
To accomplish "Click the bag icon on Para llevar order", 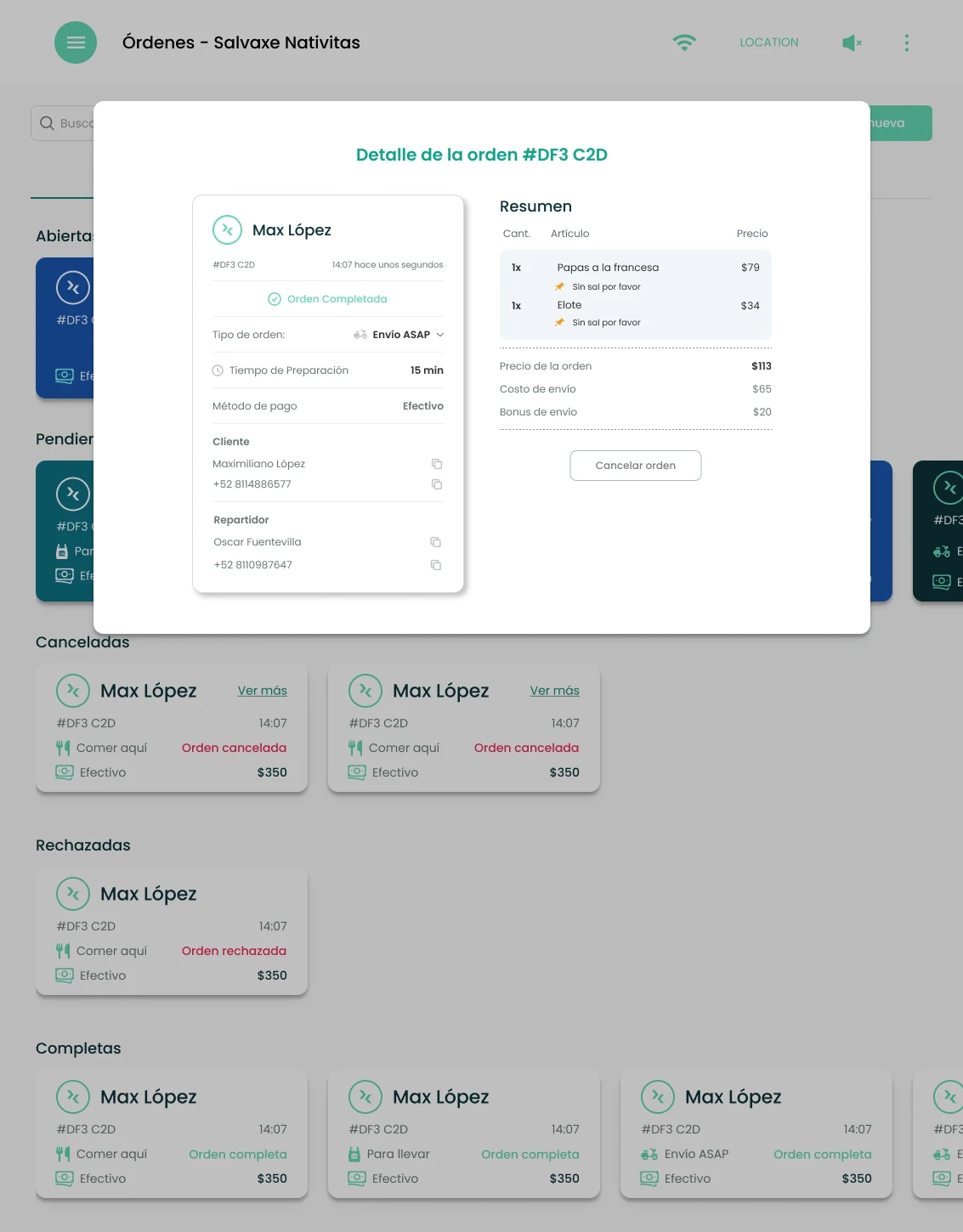I will [x=354, y=1154].
